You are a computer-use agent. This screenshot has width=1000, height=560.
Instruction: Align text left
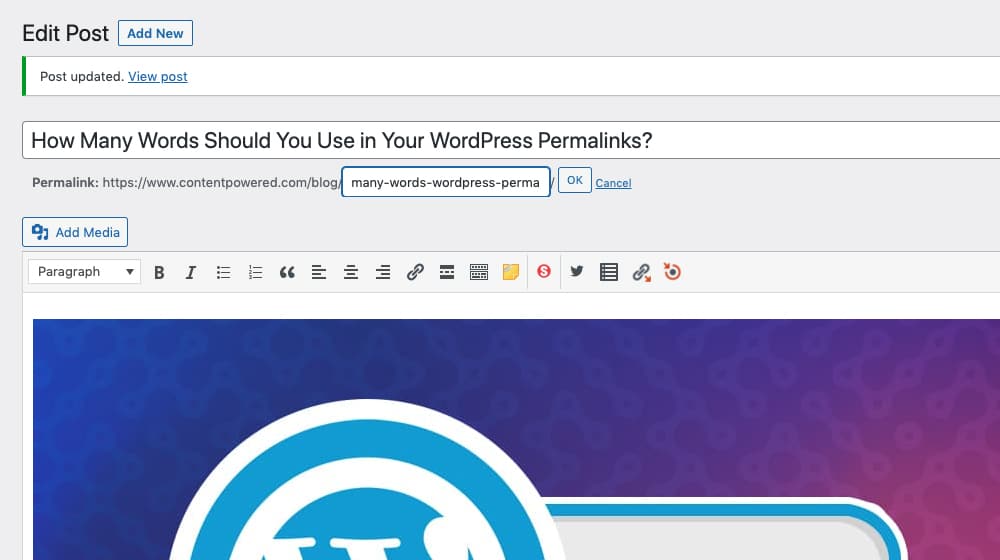[x=319, y=272]
